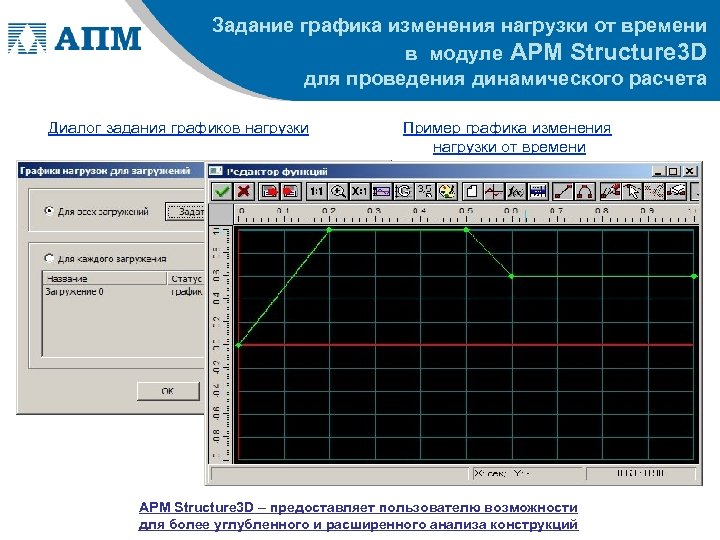This screenshot has width=720, height=540.
Task: Click the graph point at plateau end near 0.5
Action: coord(466,230)
